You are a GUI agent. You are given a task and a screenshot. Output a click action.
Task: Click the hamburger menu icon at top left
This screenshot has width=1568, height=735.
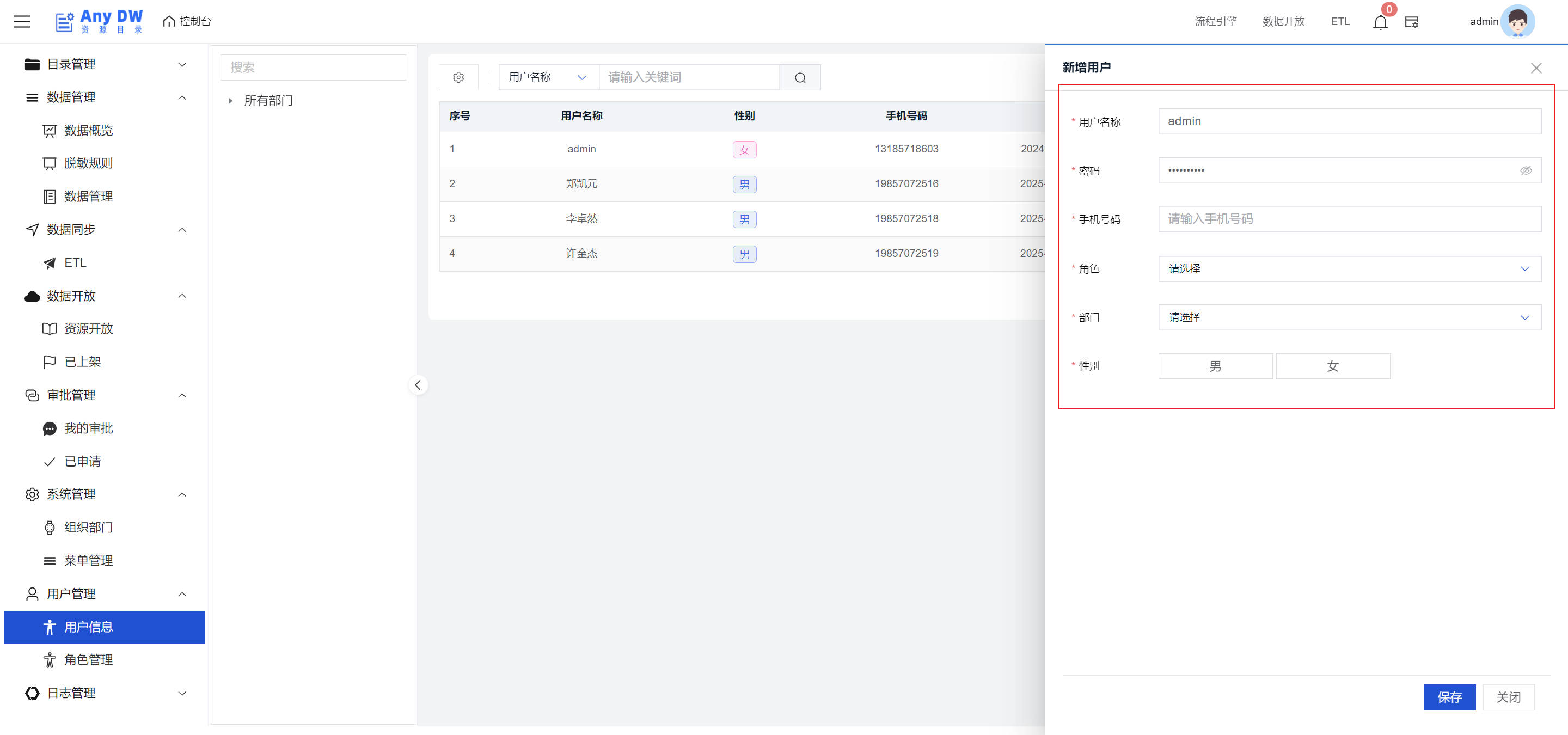(22, 21)
